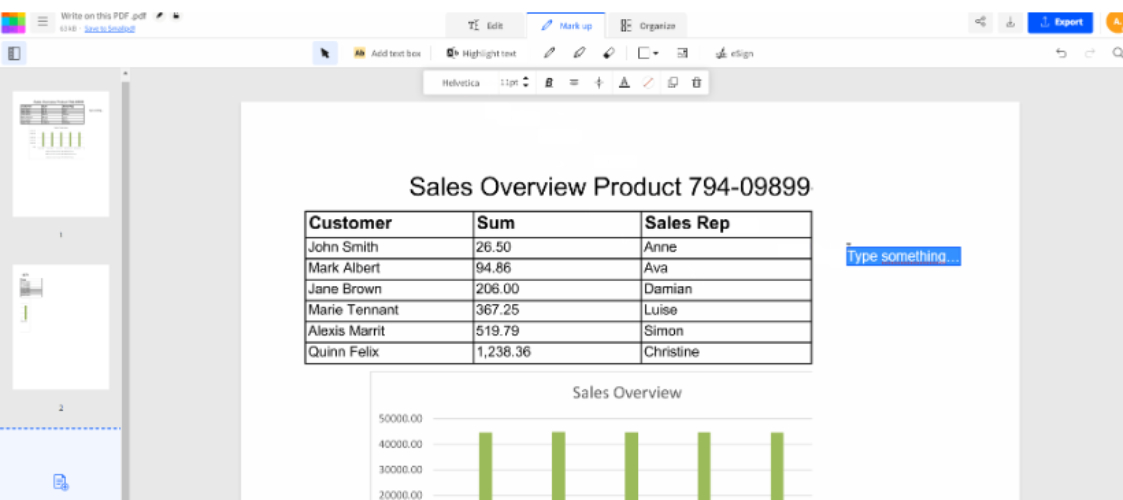
Task: Duplicate the selected text box
Action: (672, 83)
